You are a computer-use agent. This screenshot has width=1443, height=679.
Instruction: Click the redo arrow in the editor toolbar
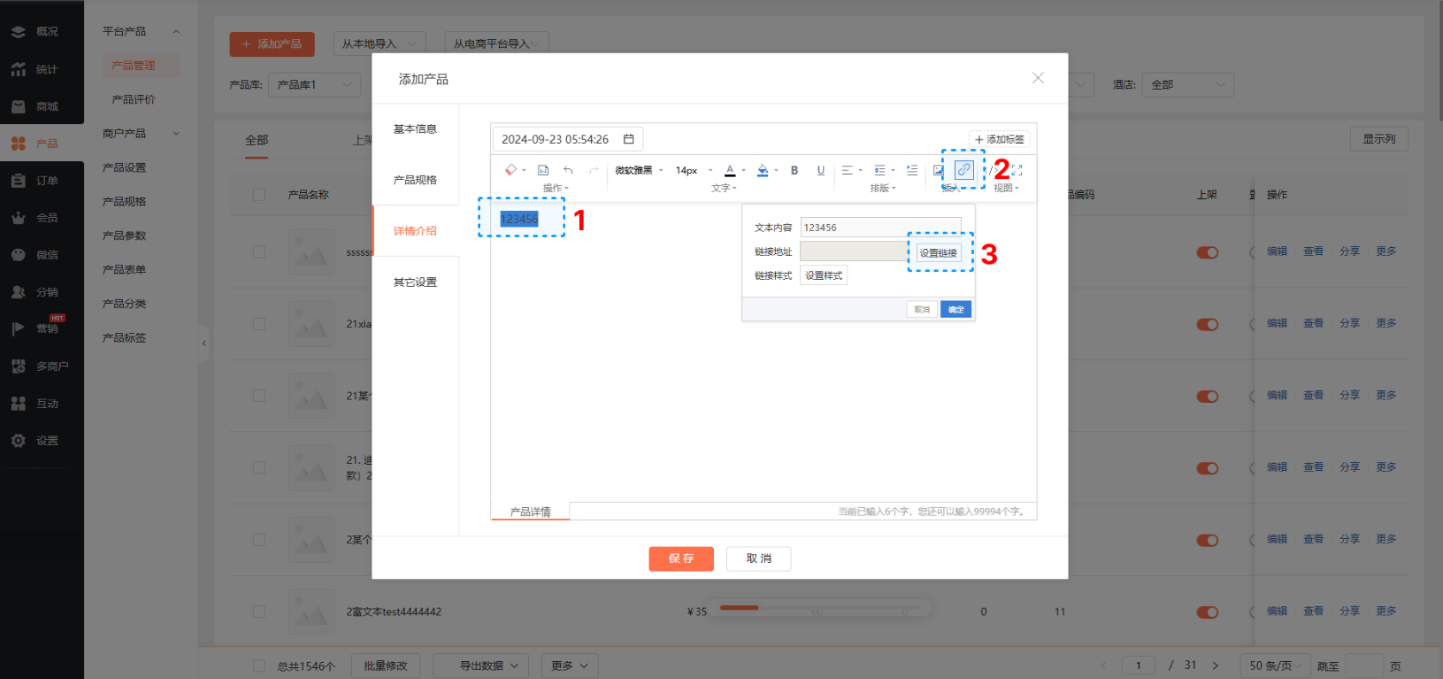click(594, 170)
